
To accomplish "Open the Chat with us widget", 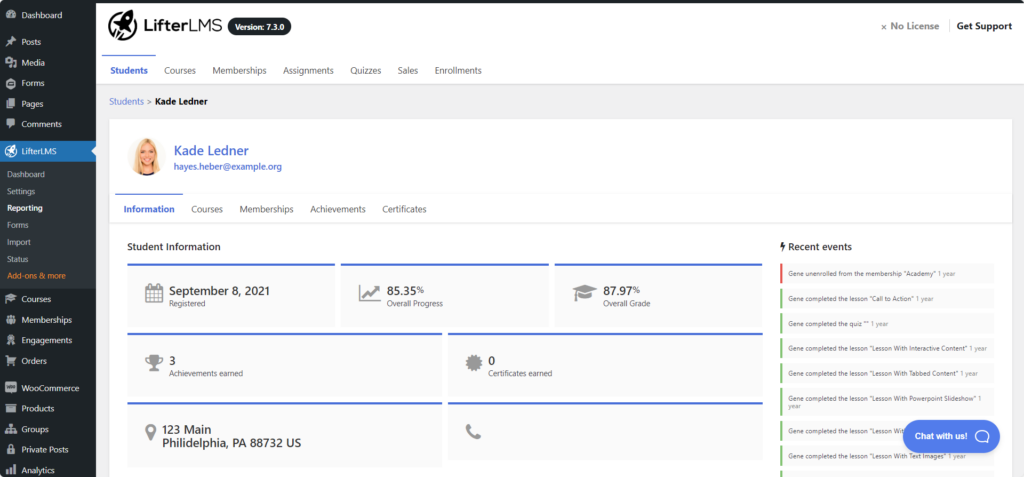I will pos(950,436).
